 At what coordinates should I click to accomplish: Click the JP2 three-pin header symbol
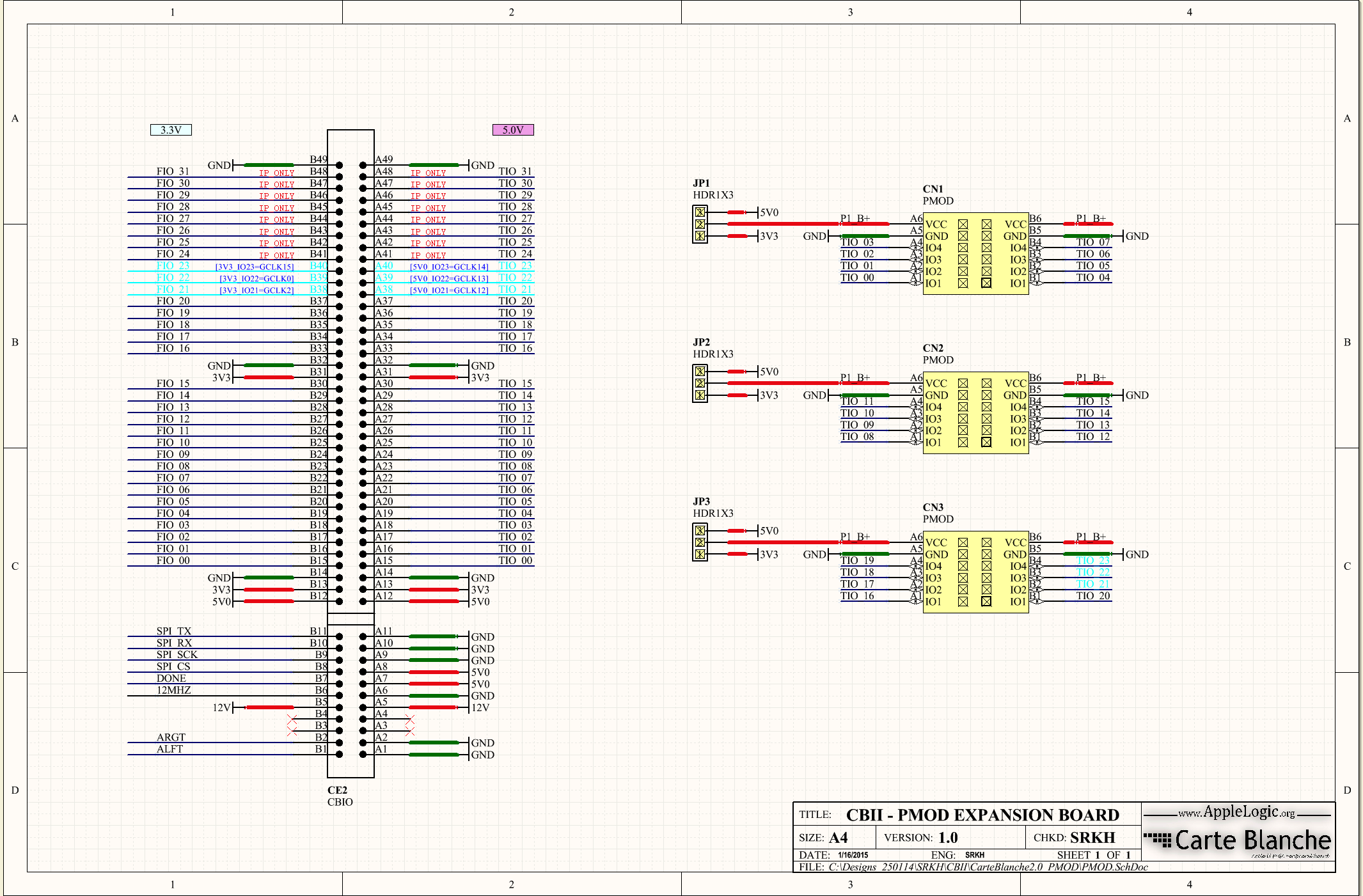(700, 383)
